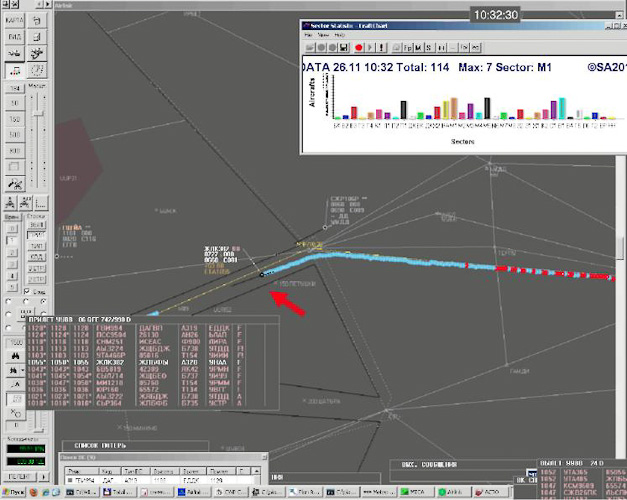Click the two-aircraft icon in left panel

point(14,53)
